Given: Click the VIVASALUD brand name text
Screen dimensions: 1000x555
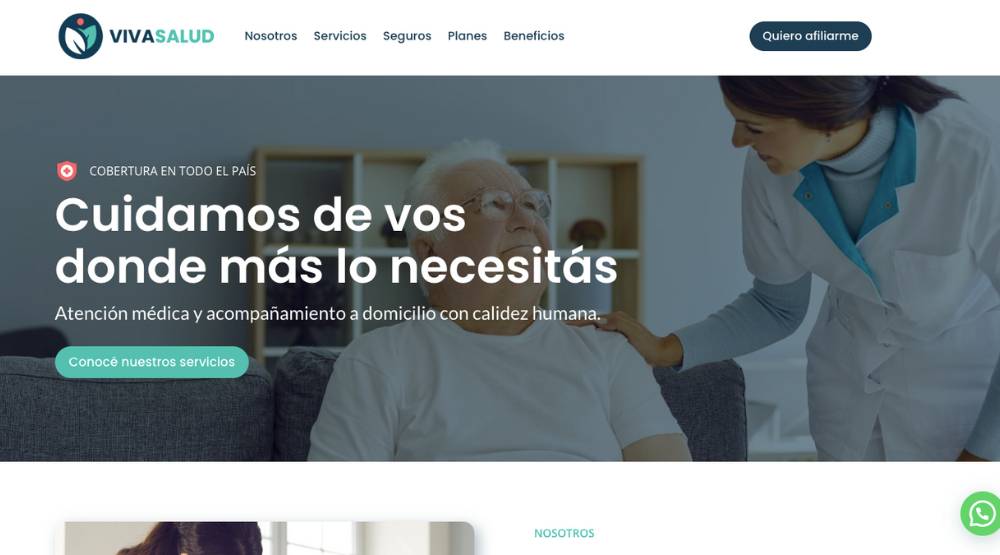Looking at the screenshot, I should [x=161, y=36].
